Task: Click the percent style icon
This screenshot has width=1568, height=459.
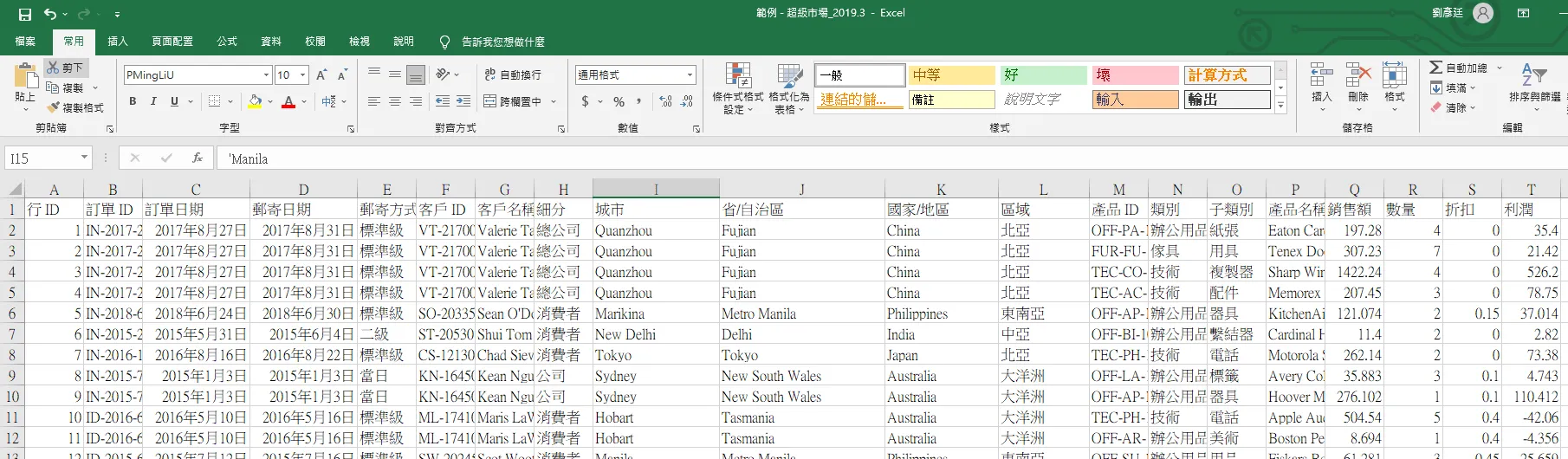Action: click(x=619, y=101)
